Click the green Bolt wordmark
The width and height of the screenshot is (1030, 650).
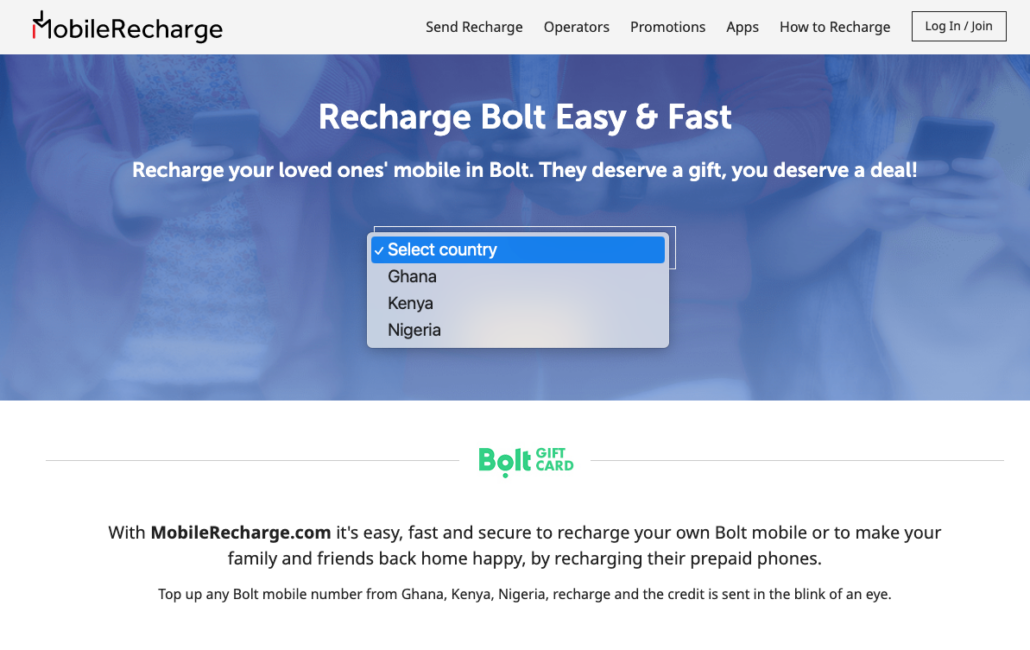pos(504,462)
